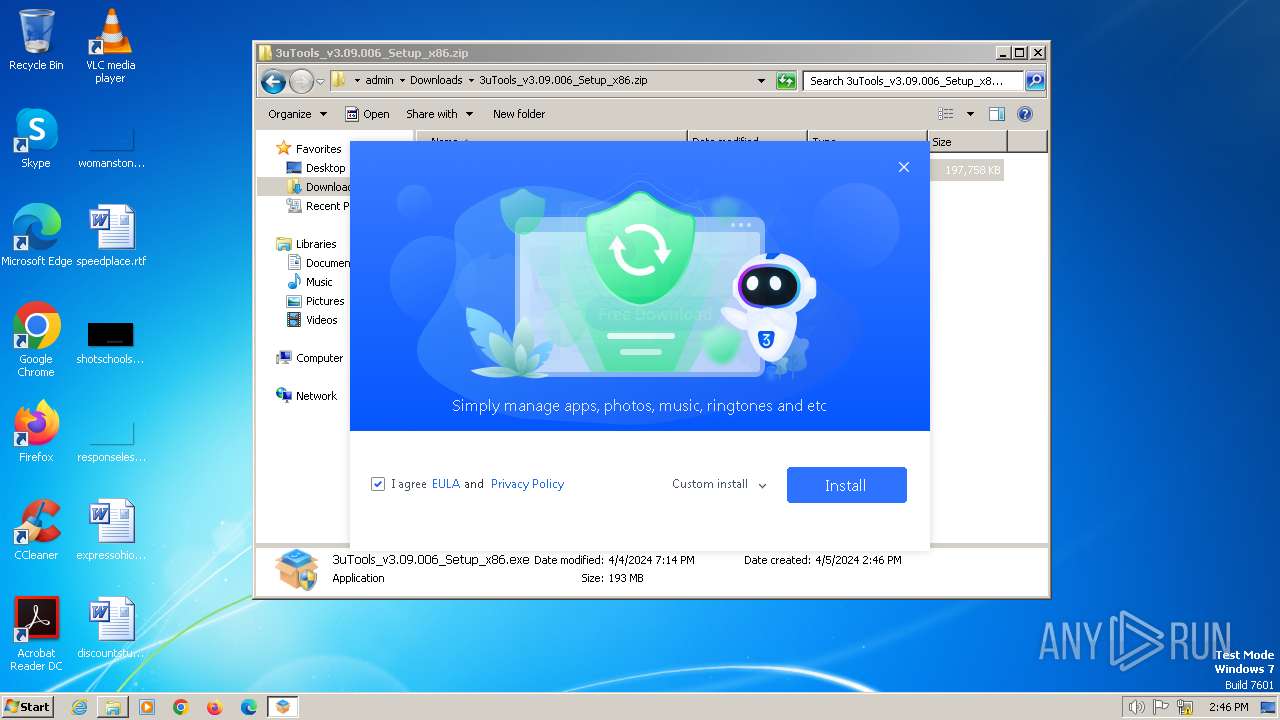Image resolution: width=1280 pixels, height=720 pixels.
Task: Click the clock showing 2:46 PM
Action: pos(1228,707)
